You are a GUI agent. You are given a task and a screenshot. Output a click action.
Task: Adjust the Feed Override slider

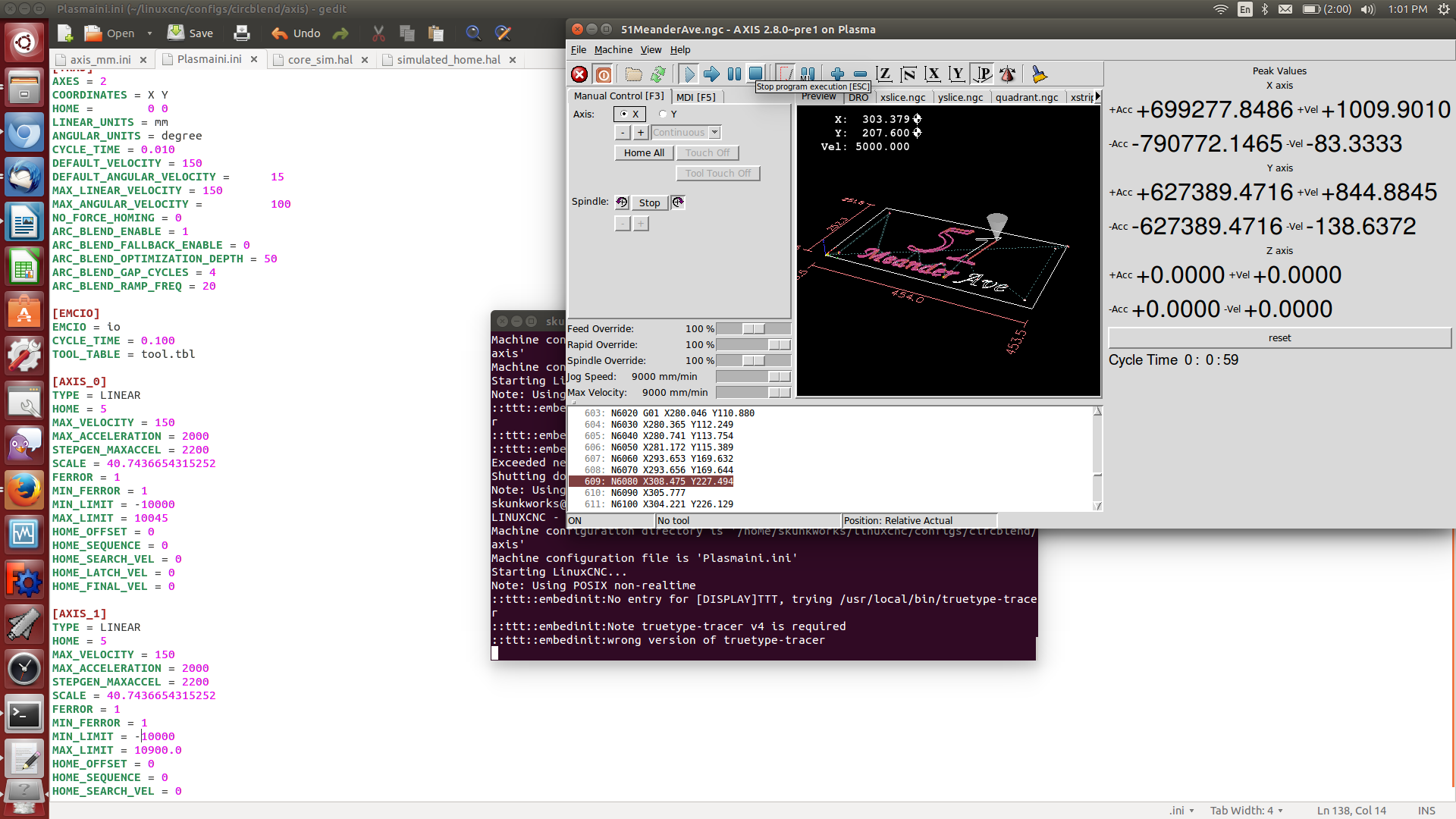point(754,329)
